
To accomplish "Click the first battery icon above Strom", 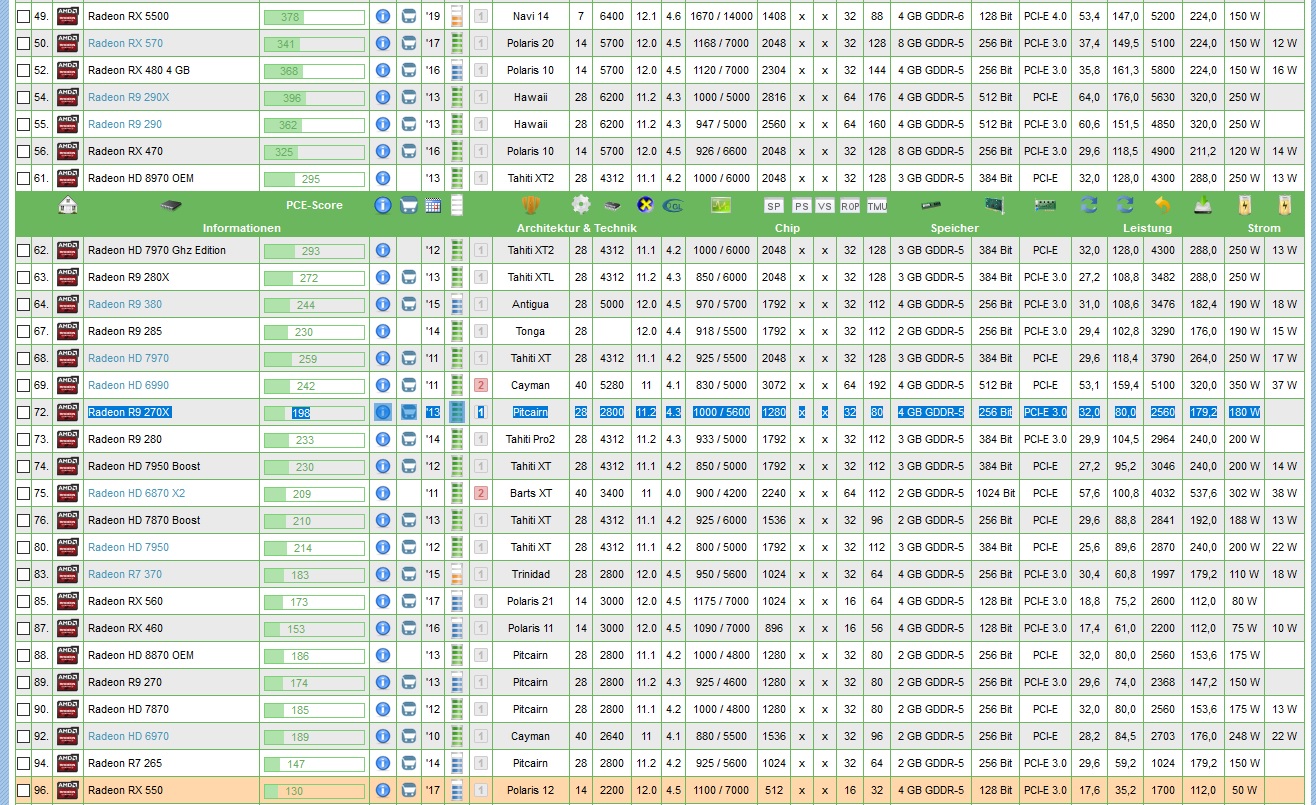I will (x=1245, y=205).
